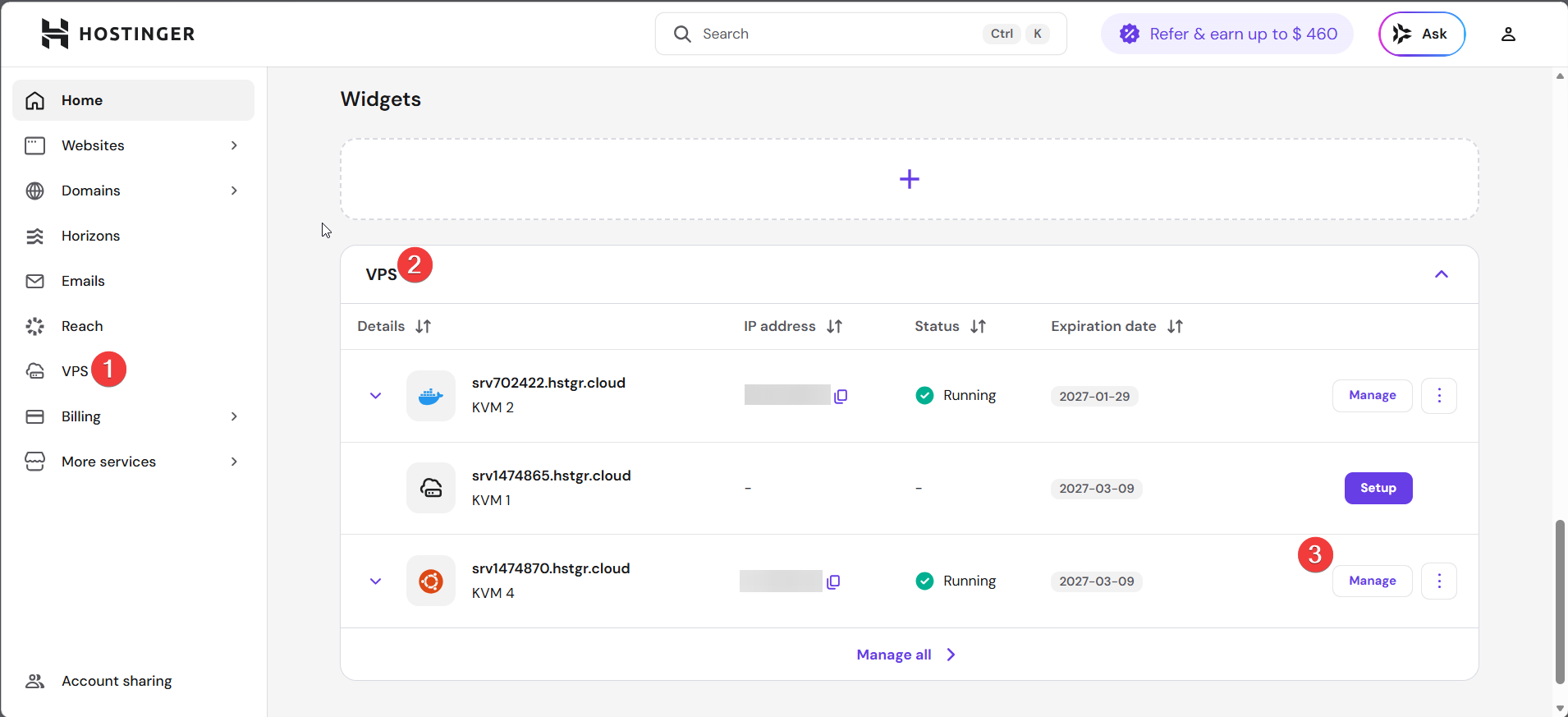Click the Ask button
The image size is (1568, 717).
[1422, 34]
